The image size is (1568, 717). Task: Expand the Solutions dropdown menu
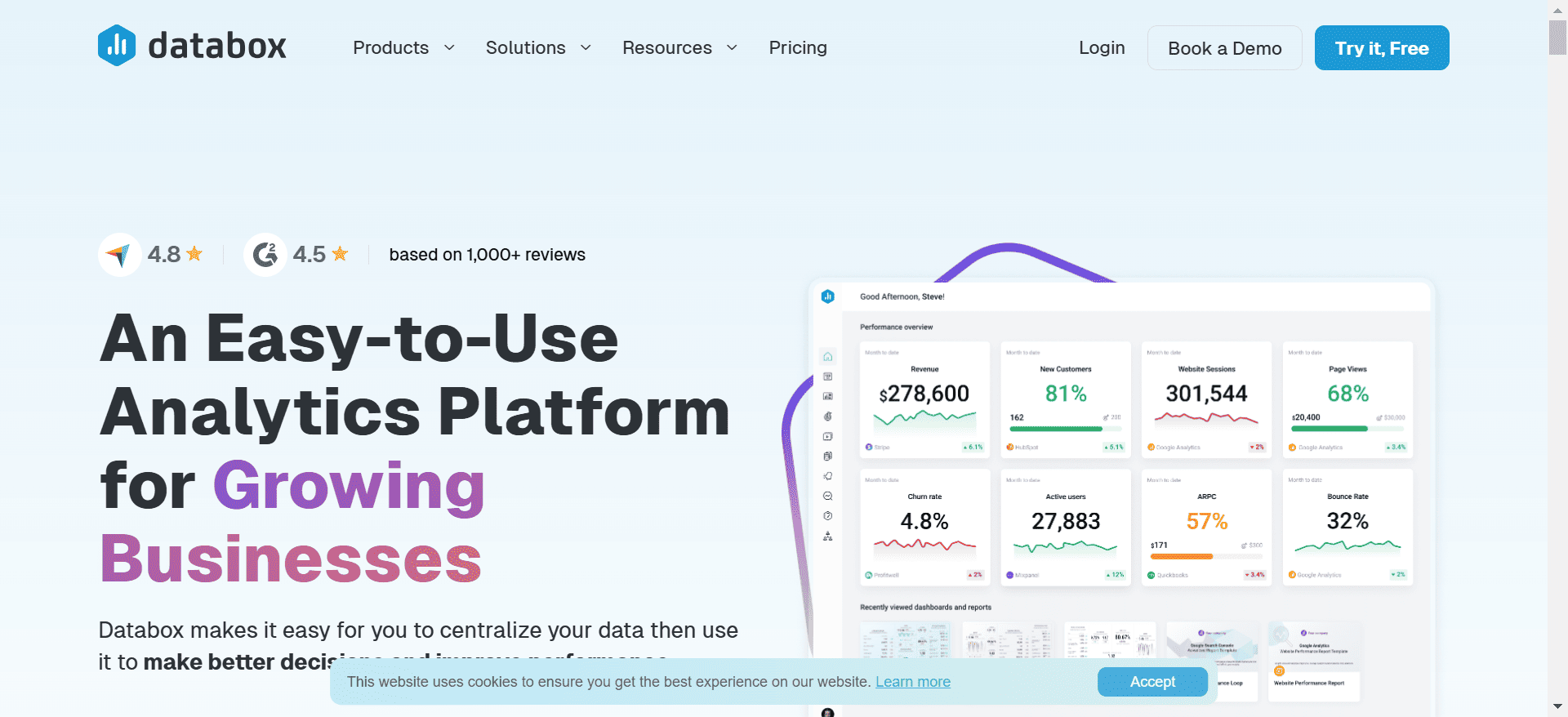pos(538,47)
